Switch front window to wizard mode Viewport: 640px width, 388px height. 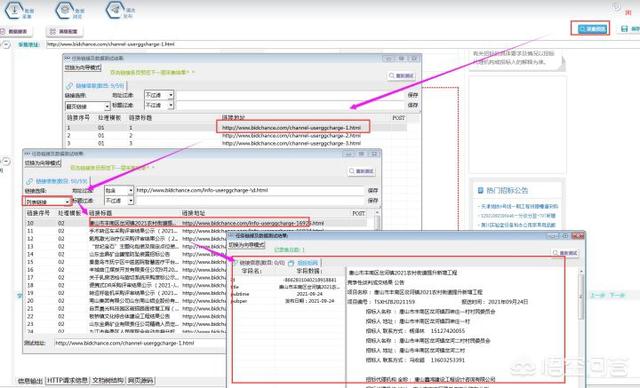coord(247,245)
